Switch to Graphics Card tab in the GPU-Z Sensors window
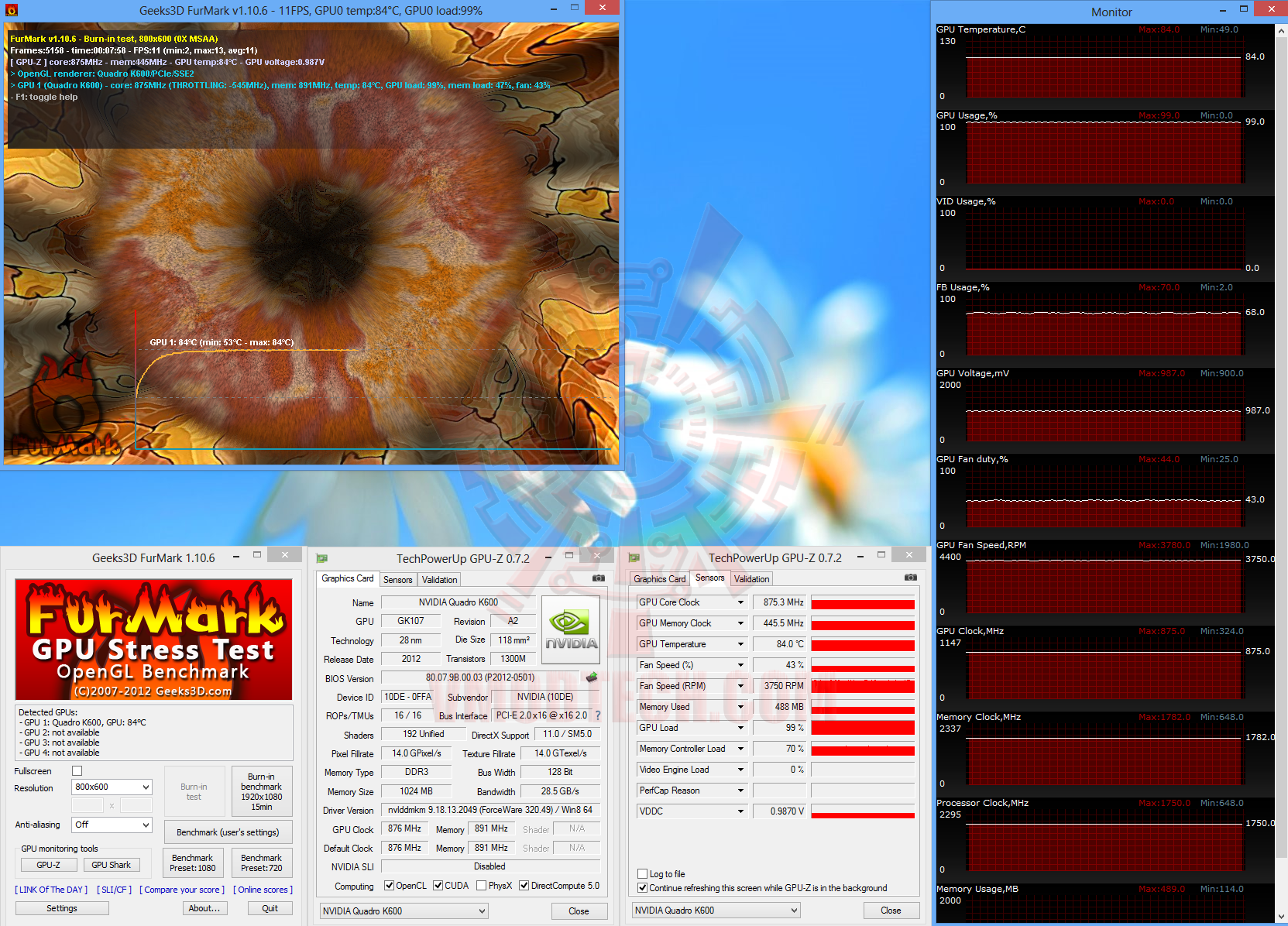This screenshot has height=926, width=1288. pos(660,579)
